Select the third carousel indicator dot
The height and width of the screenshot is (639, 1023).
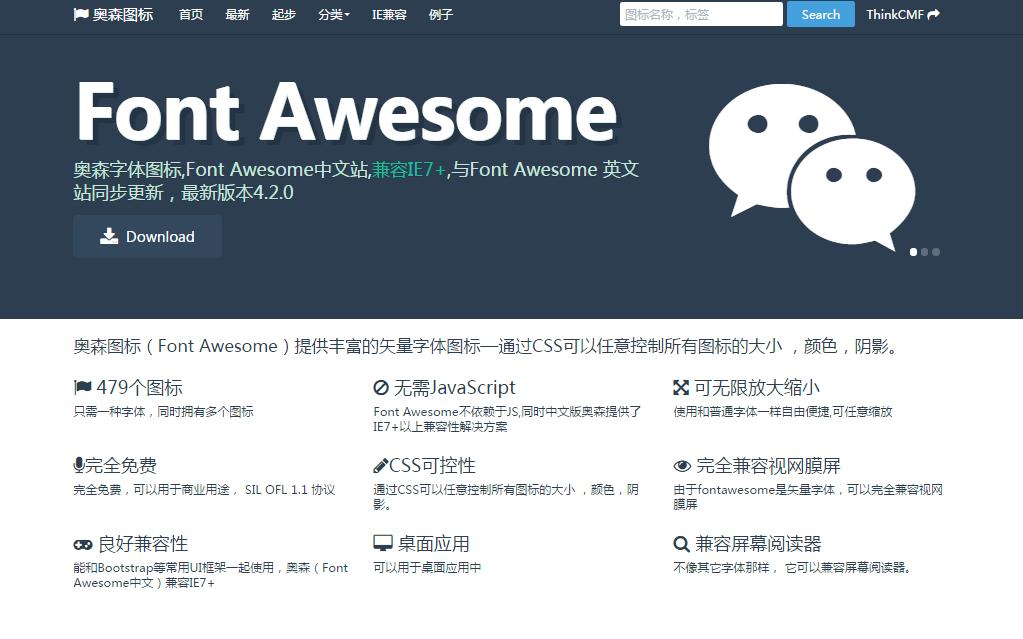(936, 252)
